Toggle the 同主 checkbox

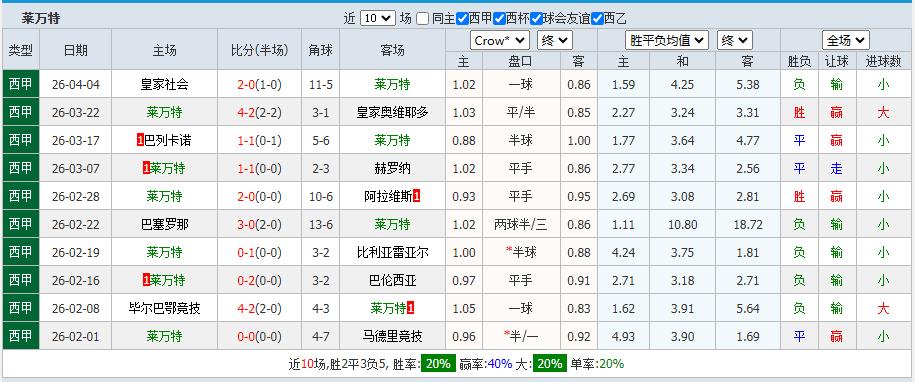coord(423,18)
